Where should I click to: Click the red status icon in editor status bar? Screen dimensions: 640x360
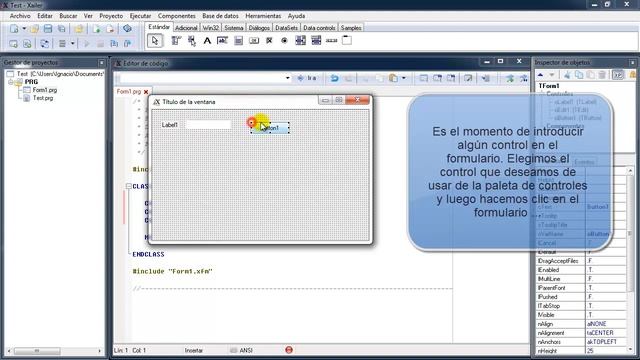289,350
